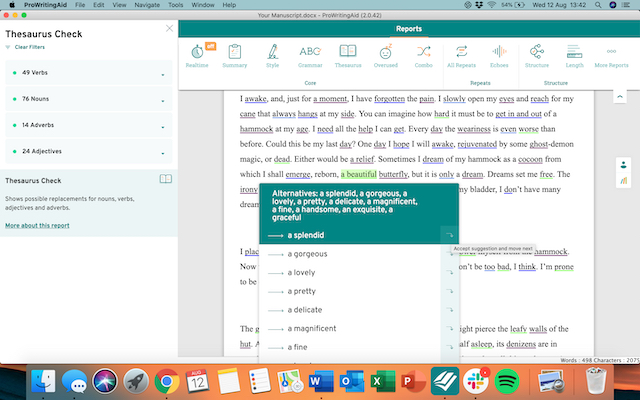Open the Help menu
640x400 pixels.
pos(229,5)
